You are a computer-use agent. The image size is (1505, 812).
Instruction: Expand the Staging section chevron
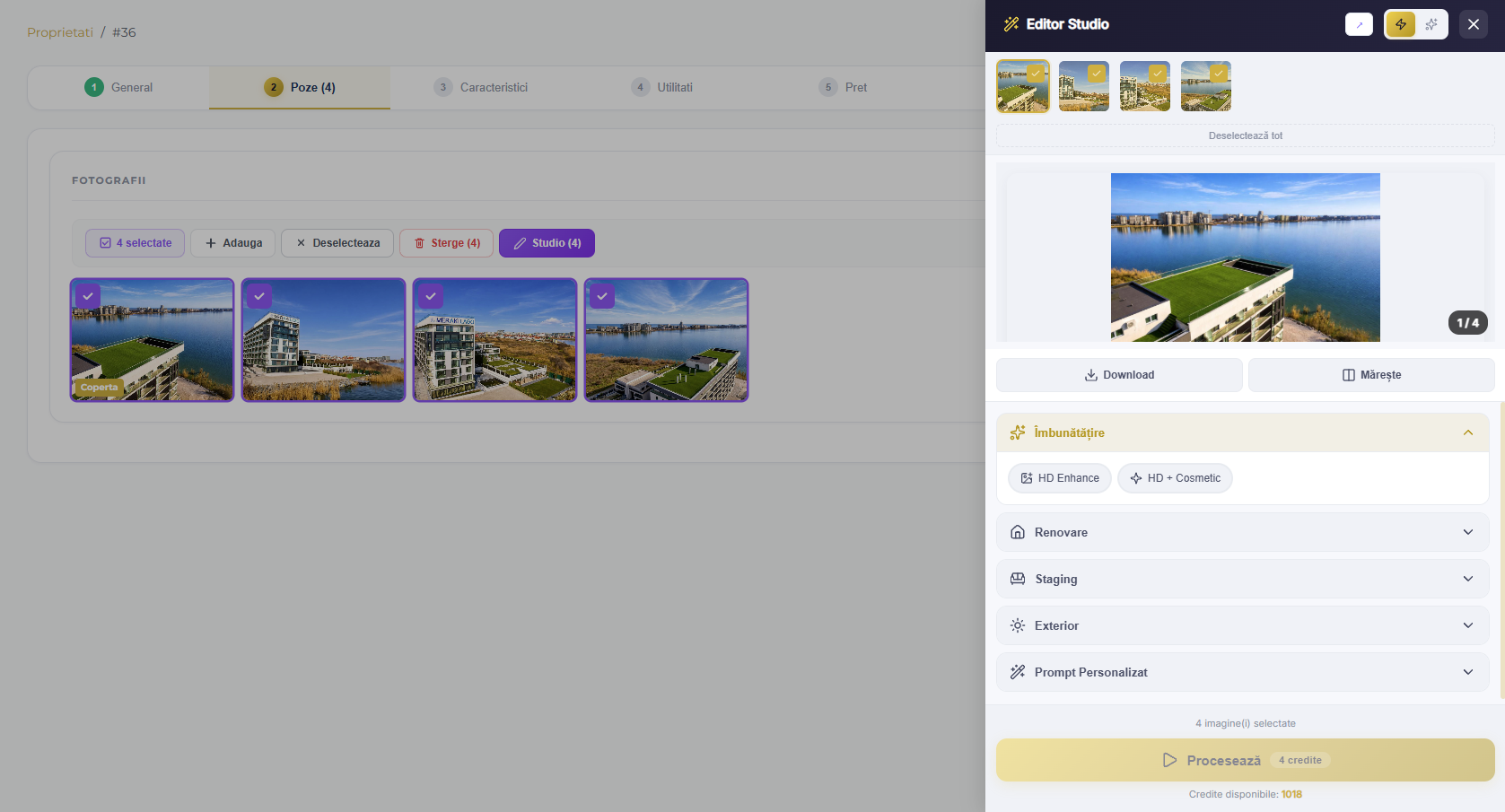[1468, 579]
